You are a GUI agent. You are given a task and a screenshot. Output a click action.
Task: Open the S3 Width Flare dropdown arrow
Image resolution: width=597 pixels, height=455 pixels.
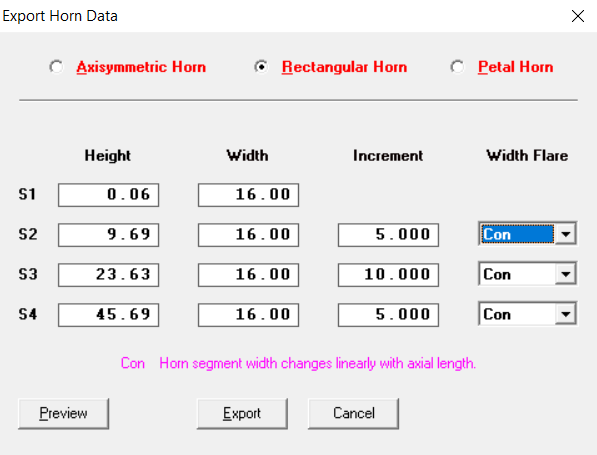tap(565, 274)
